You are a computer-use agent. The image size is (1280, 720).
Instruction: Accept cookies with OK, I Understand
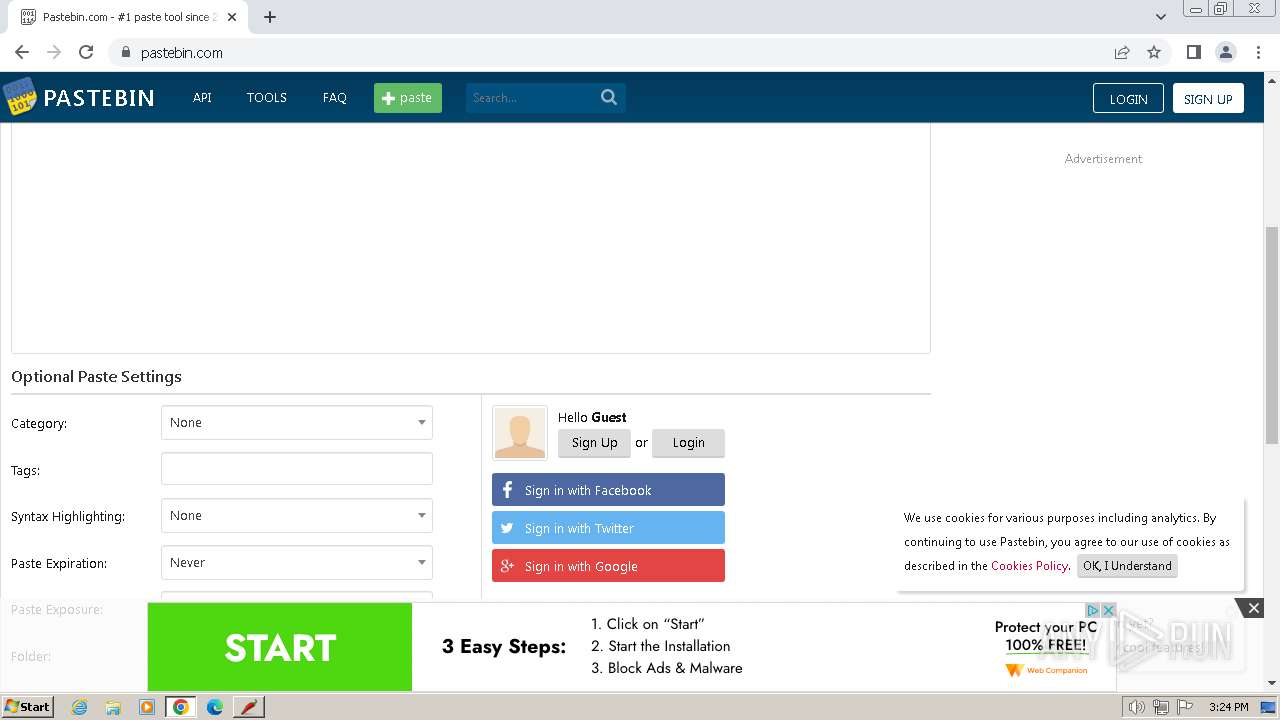click(x=1127, y=566)
